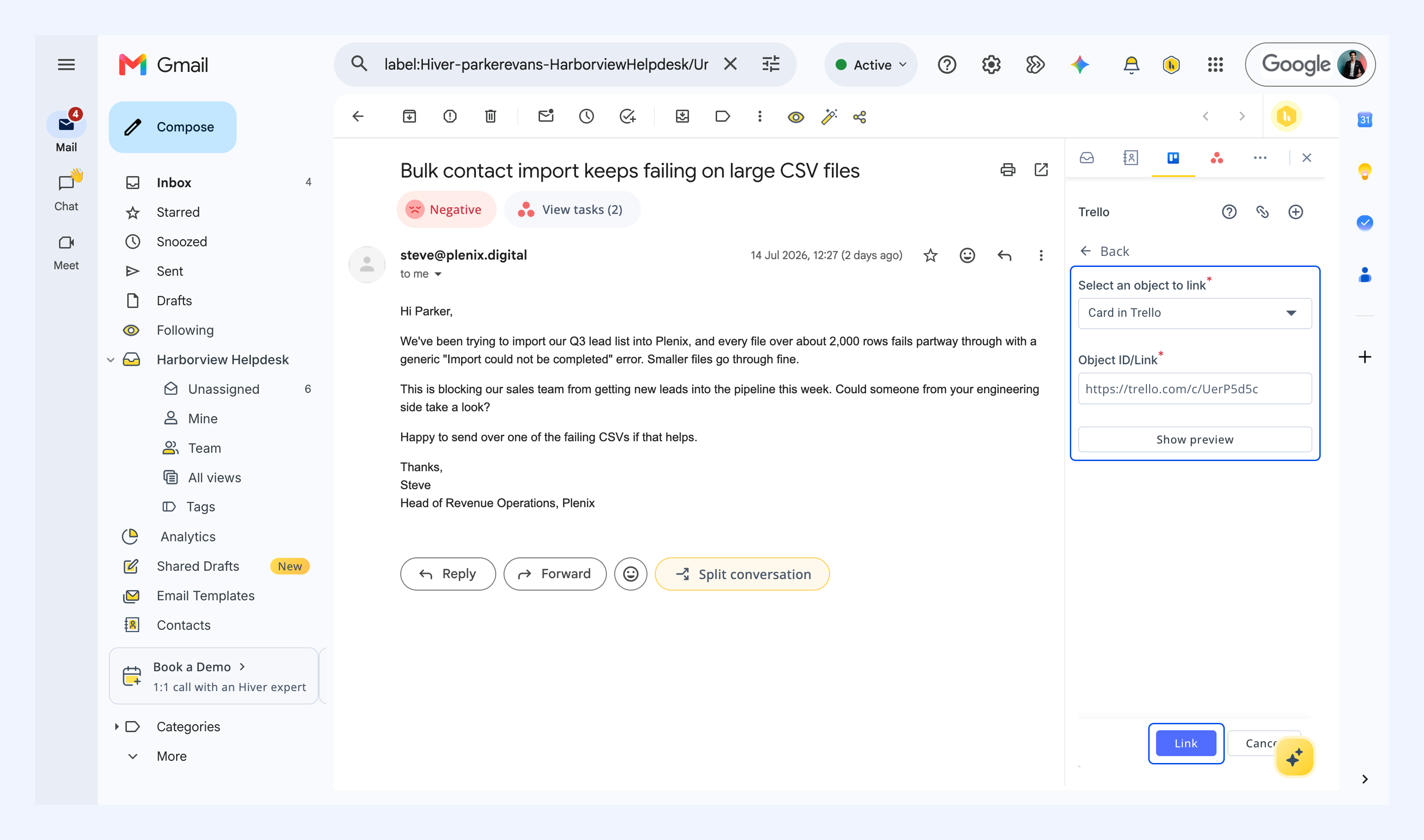
Task: Click the Hiver share conversation icon
Action: tap(860, 117)
